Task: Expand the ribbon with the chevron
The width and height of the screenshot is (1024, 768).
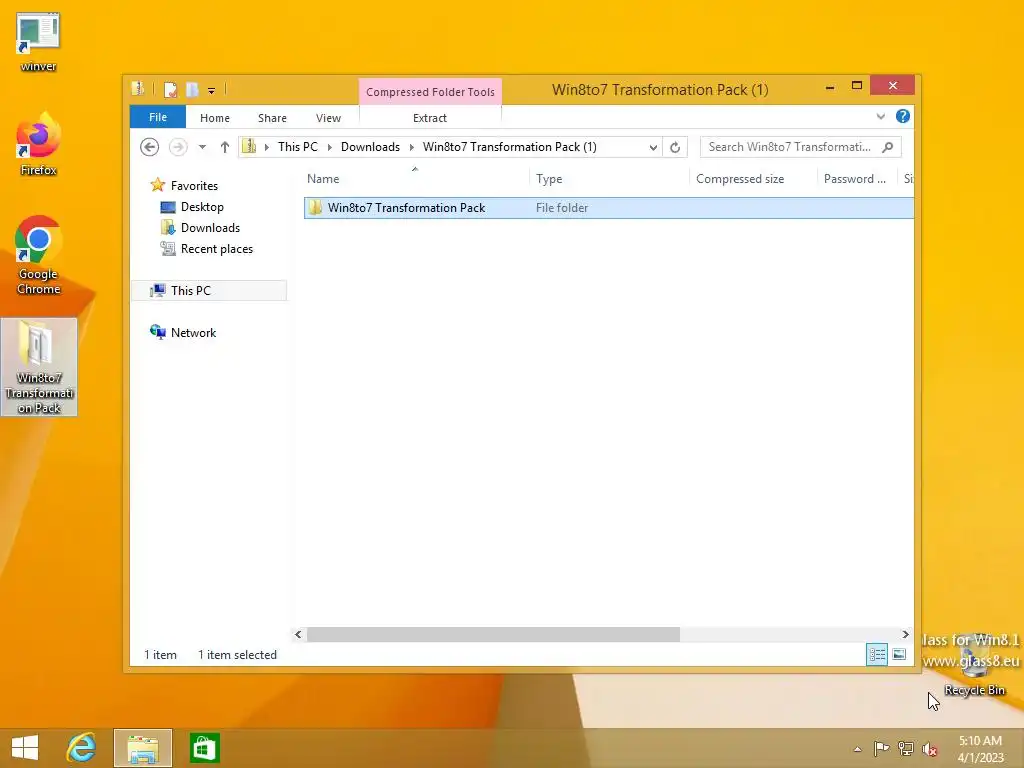Action: tap(880, 117)
